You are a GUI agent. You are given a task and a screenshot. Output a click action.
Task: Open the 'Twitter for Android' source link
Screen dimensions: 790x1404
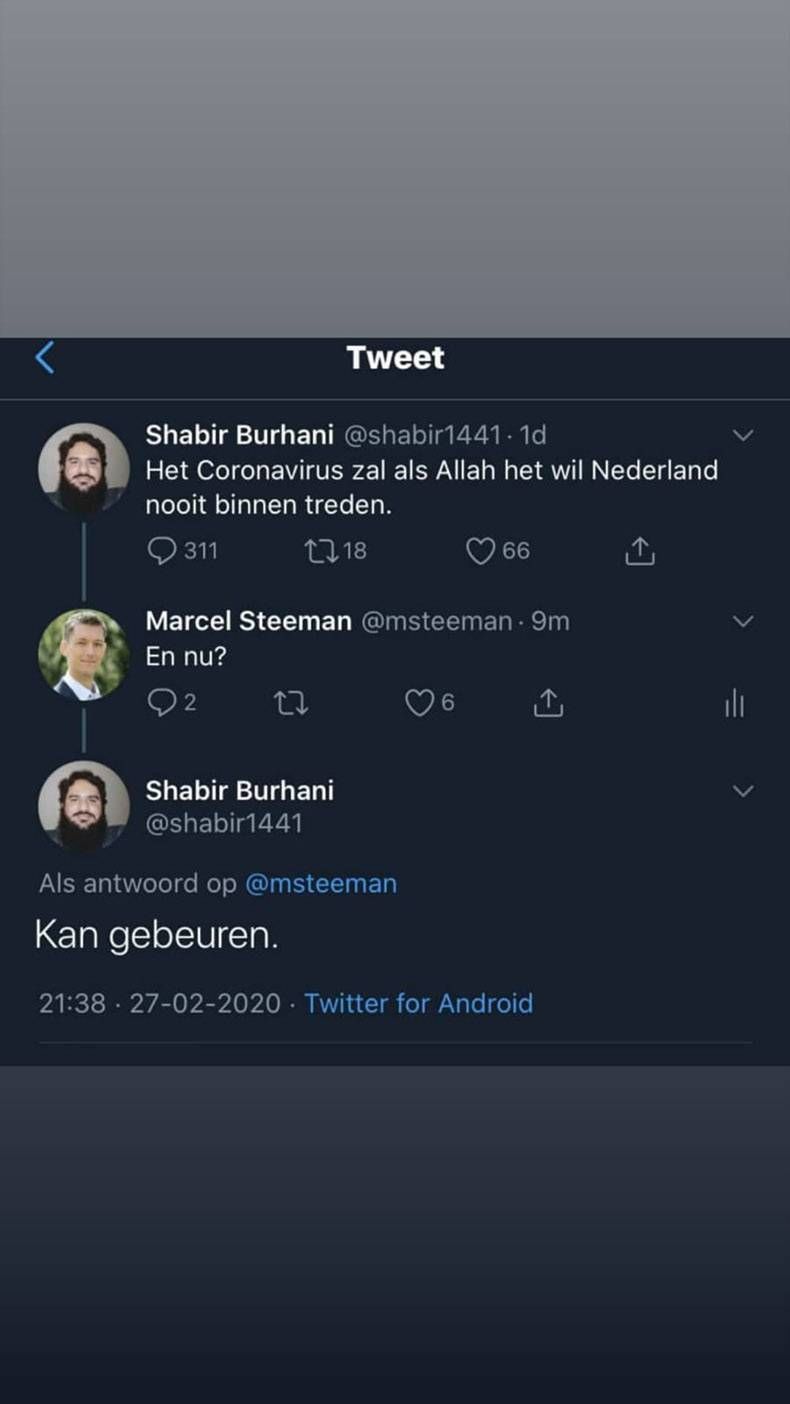[x=418, y=1003]
